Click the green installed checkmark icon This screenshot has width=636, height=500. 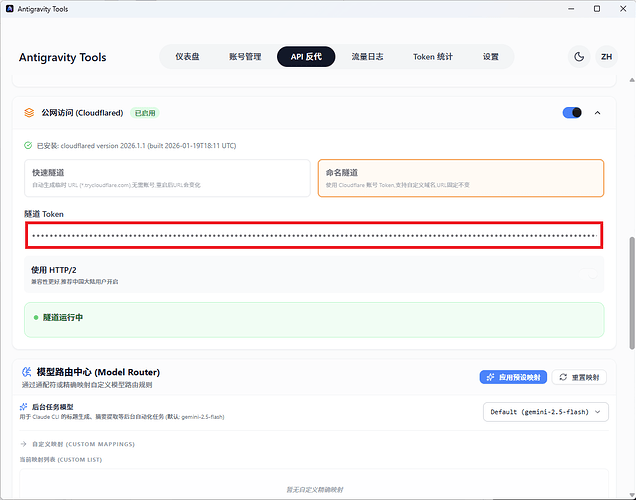pos(28,146)
